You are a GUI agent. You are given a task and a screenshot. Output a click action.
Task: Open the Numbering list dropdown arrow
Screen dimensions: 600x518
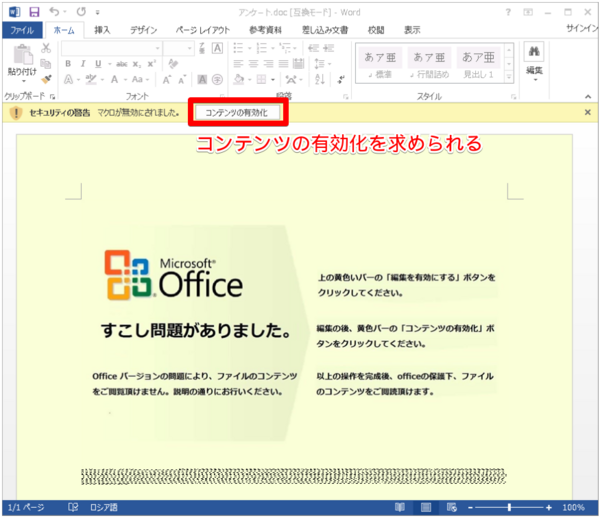pyautogui.click(x=272, y=48)
